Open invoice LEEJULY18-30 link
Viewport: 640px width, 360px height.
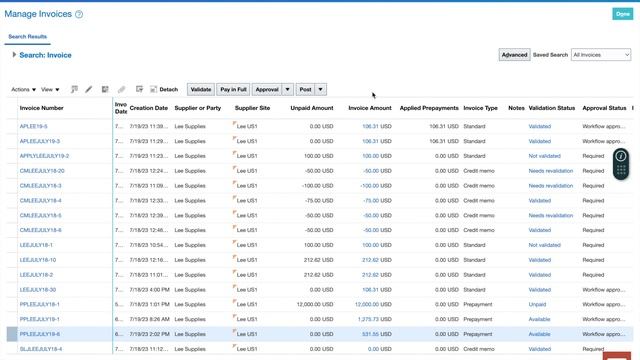[38, 289]
